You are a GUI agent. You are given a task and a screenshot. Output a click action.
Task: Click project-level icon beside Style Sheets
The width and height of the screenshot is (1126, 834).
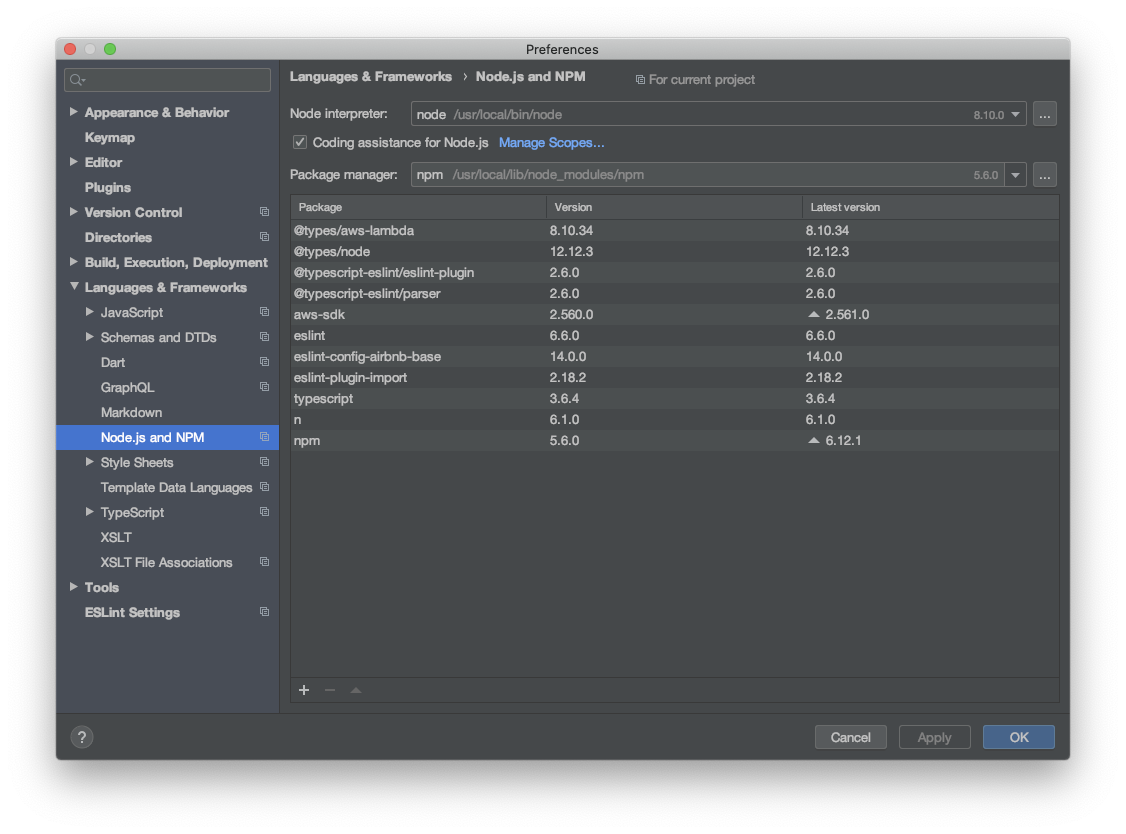(x=264, y=462)
